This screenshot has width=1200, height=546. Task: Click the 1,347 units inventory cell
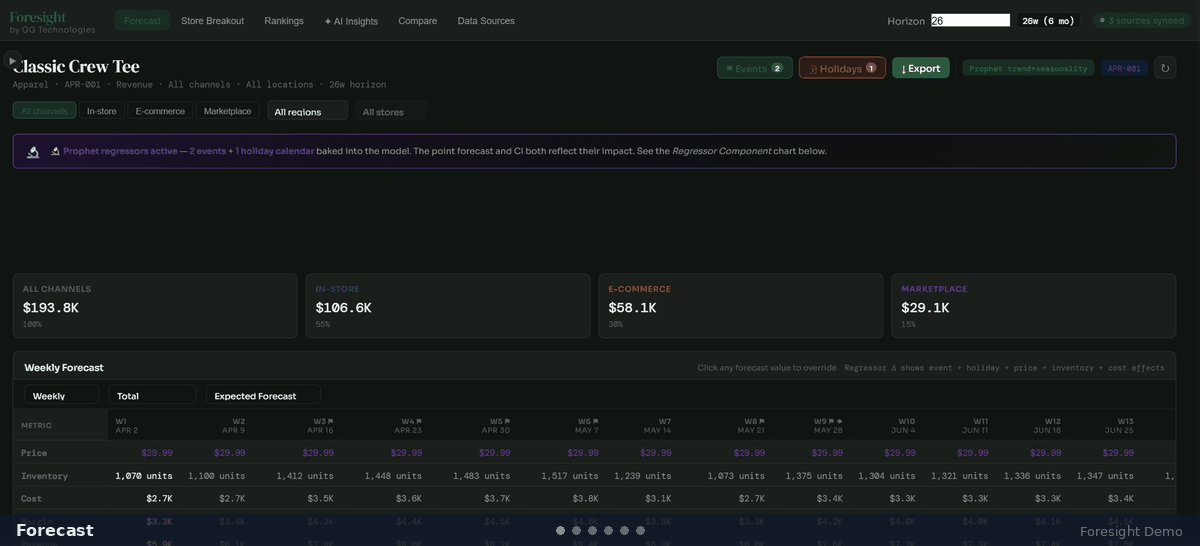click(1105, 476)
